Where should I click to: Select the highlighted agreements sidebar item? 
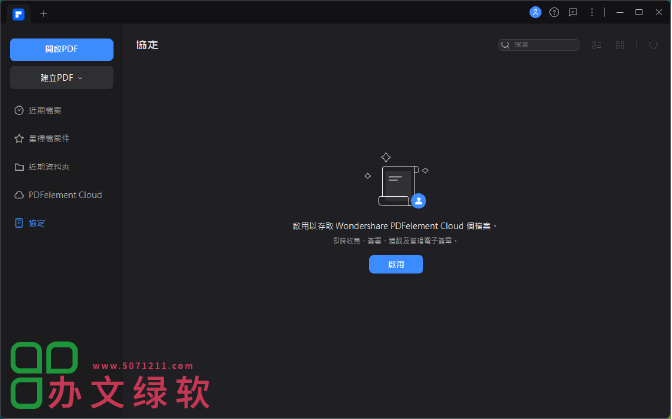tap(30, 223)
